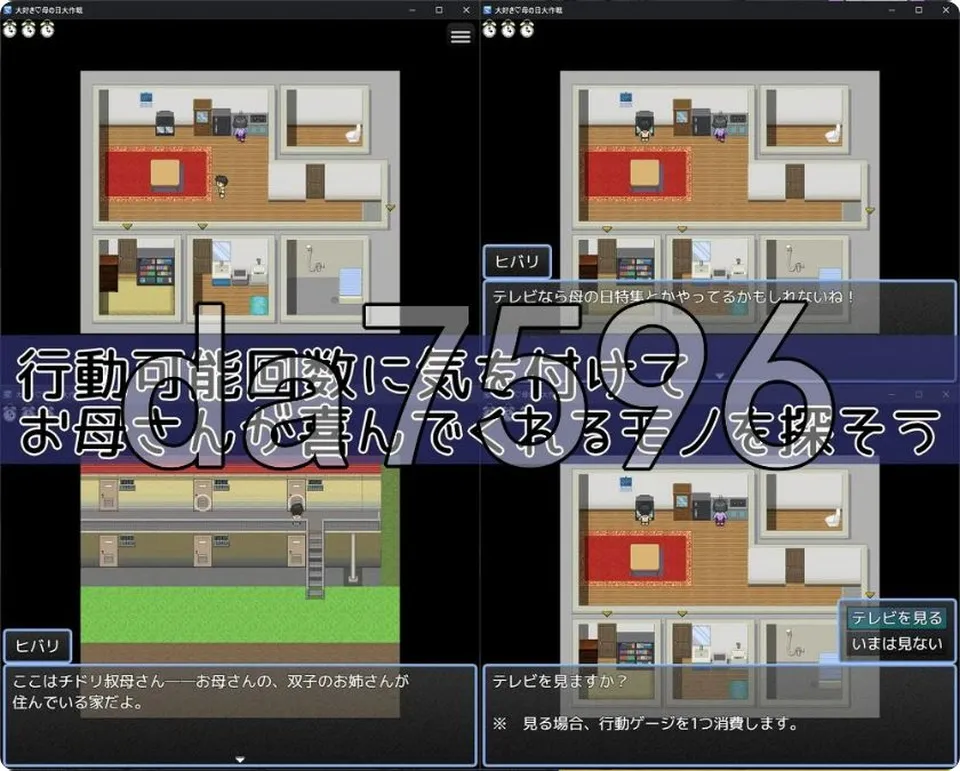Click the toilet in top-left map
The image size is (960, 771).
[x=354, y=134]
